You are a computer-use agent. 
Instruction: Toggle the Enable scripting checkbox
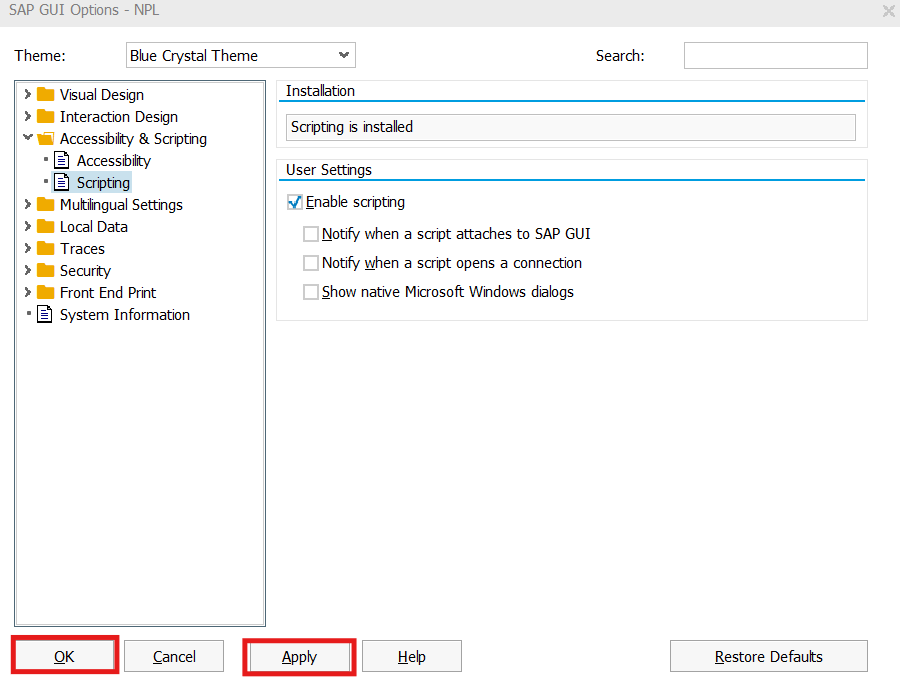[x=294, y=202]
